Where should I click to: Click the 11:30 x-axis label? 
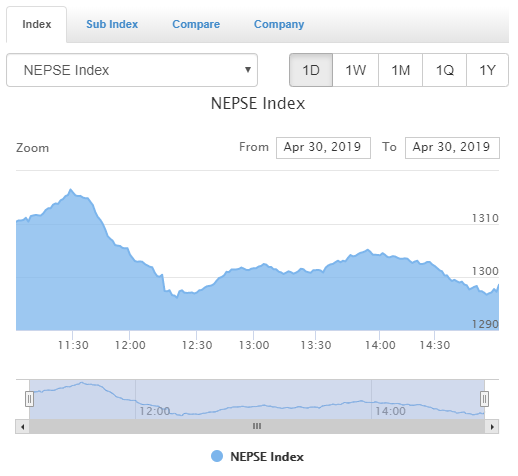point(73,345)
